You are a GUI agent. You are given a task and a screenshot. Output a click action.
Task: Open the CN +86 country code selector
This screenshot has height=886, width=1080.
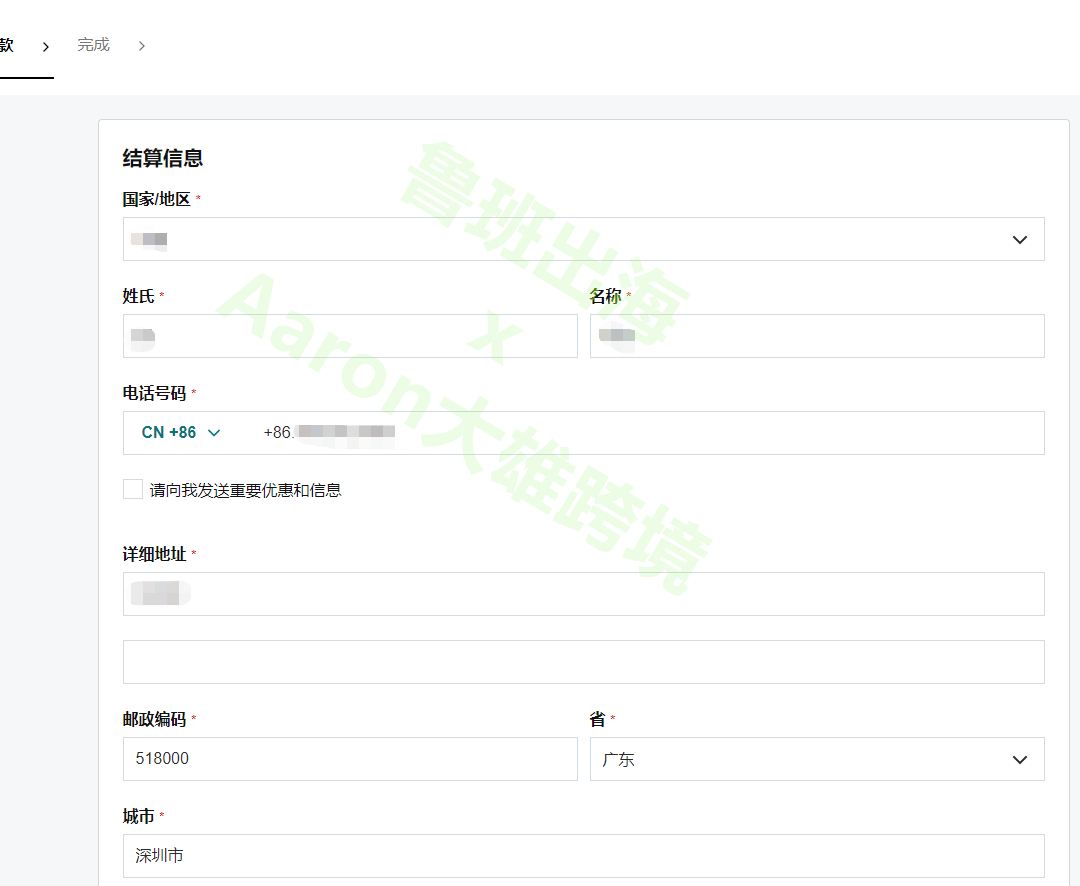(x=180, y=432)
